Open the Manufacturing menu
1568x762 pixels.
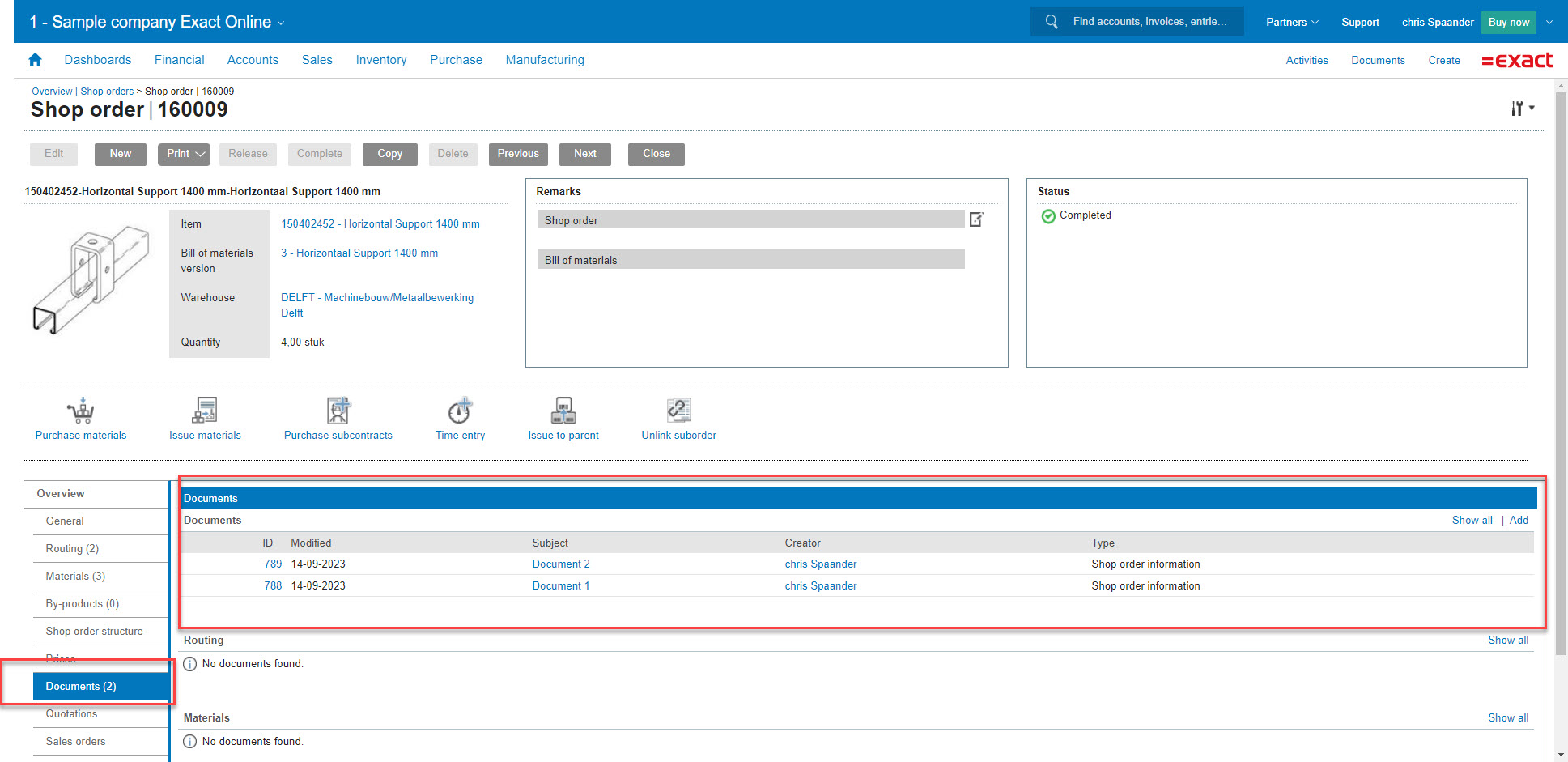(545, 60)
